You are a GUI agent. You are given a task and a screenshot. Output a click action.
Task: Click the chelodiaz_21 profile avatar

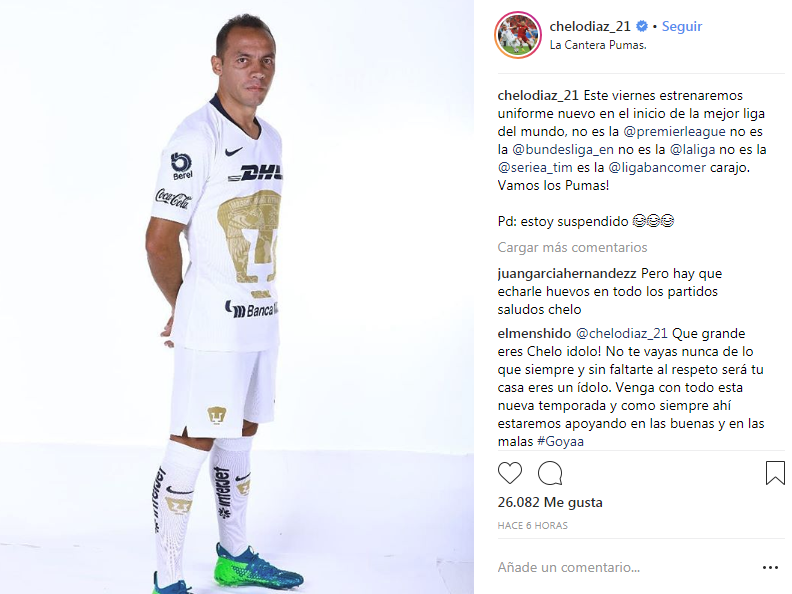tap(518, 35)
